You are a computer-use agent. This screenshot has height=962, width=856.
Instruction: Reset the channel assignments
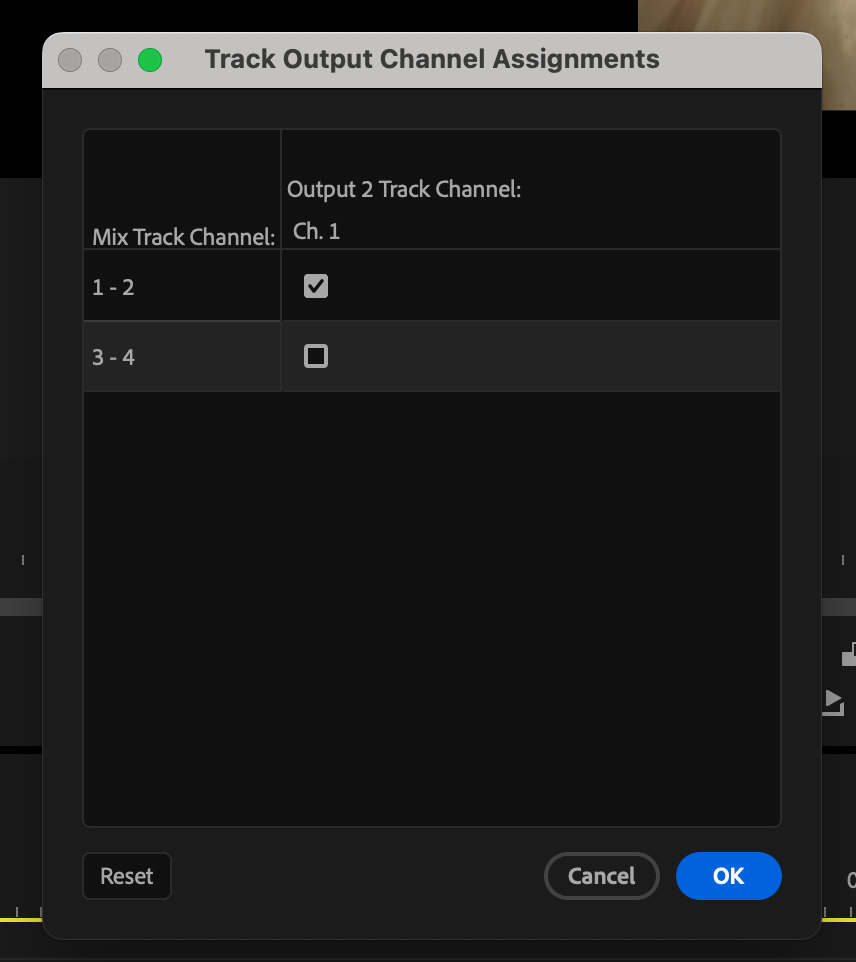[127, 876]
